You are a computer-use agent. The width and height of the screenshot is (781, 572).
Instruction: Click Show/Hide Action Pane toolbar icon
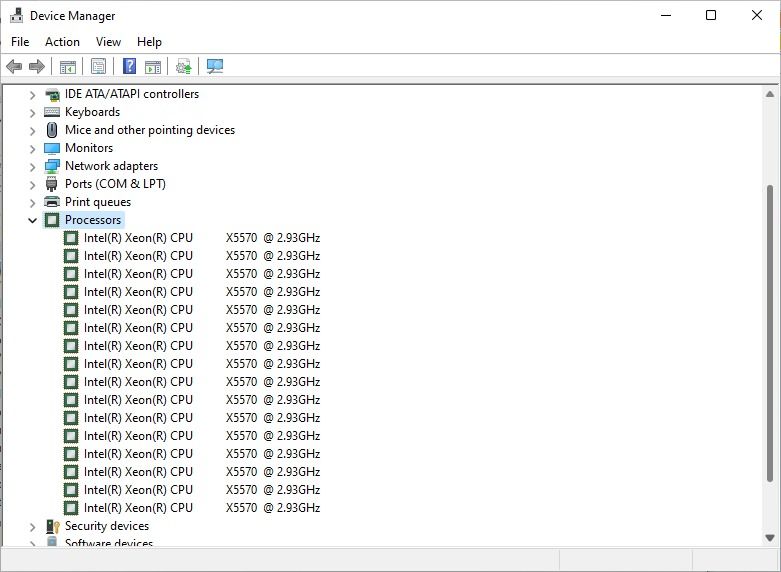pos(153,67)
